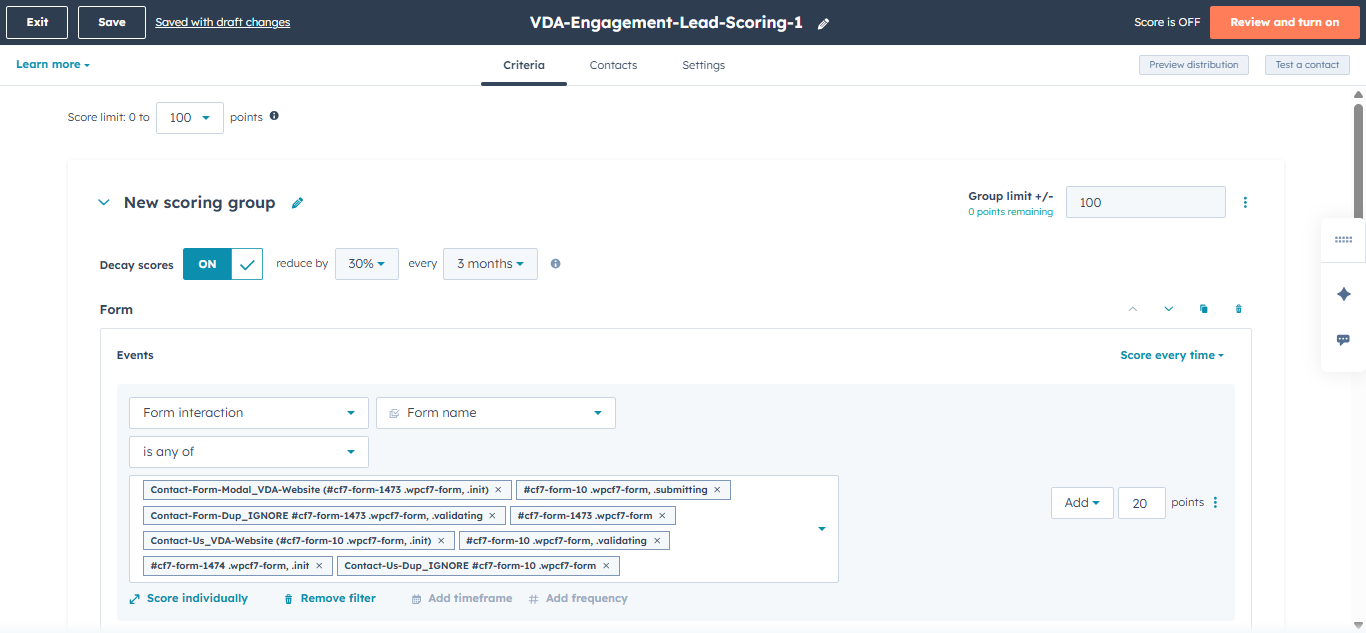Remove #cf7-form-10 .validating form tag
1366x633 pixels.
point(657,541)
